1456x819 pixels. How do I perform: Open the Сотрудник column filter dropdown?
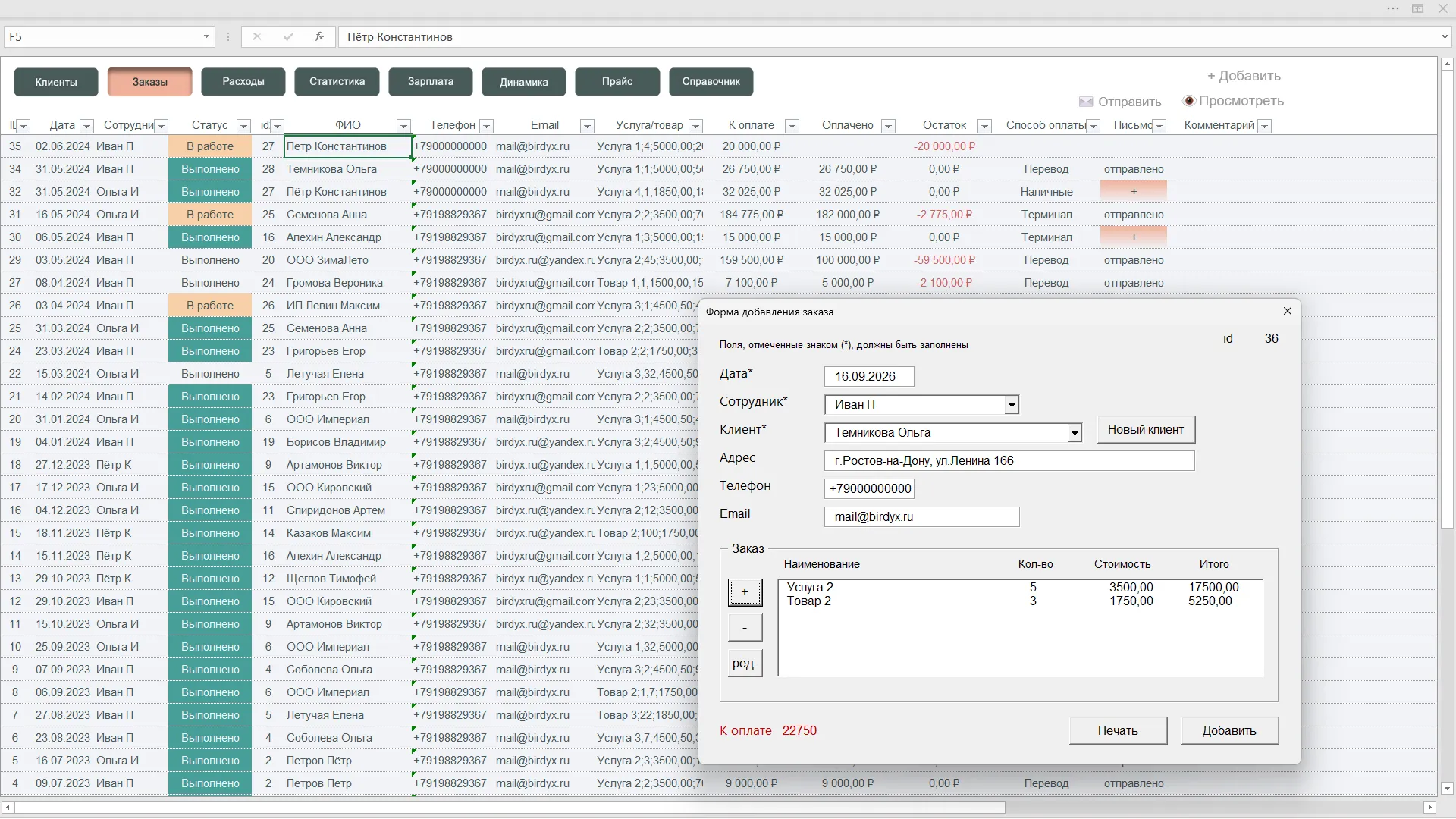(161, 126)
